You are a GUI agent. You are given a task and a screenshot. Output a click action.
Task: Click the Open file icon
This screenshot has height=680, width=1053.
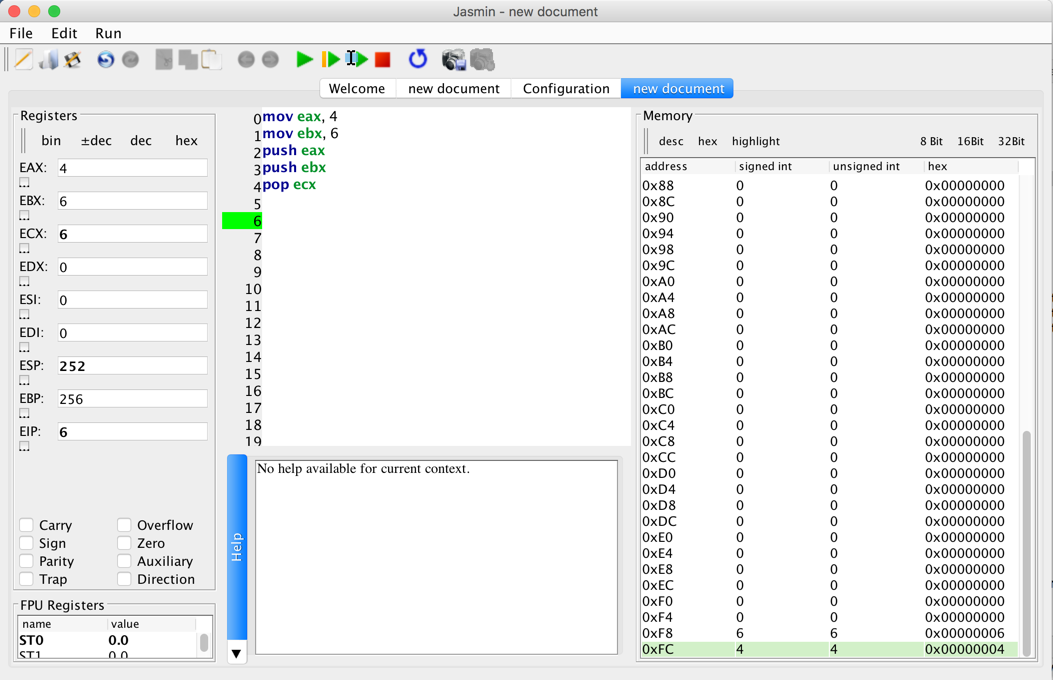pos(48,60)
